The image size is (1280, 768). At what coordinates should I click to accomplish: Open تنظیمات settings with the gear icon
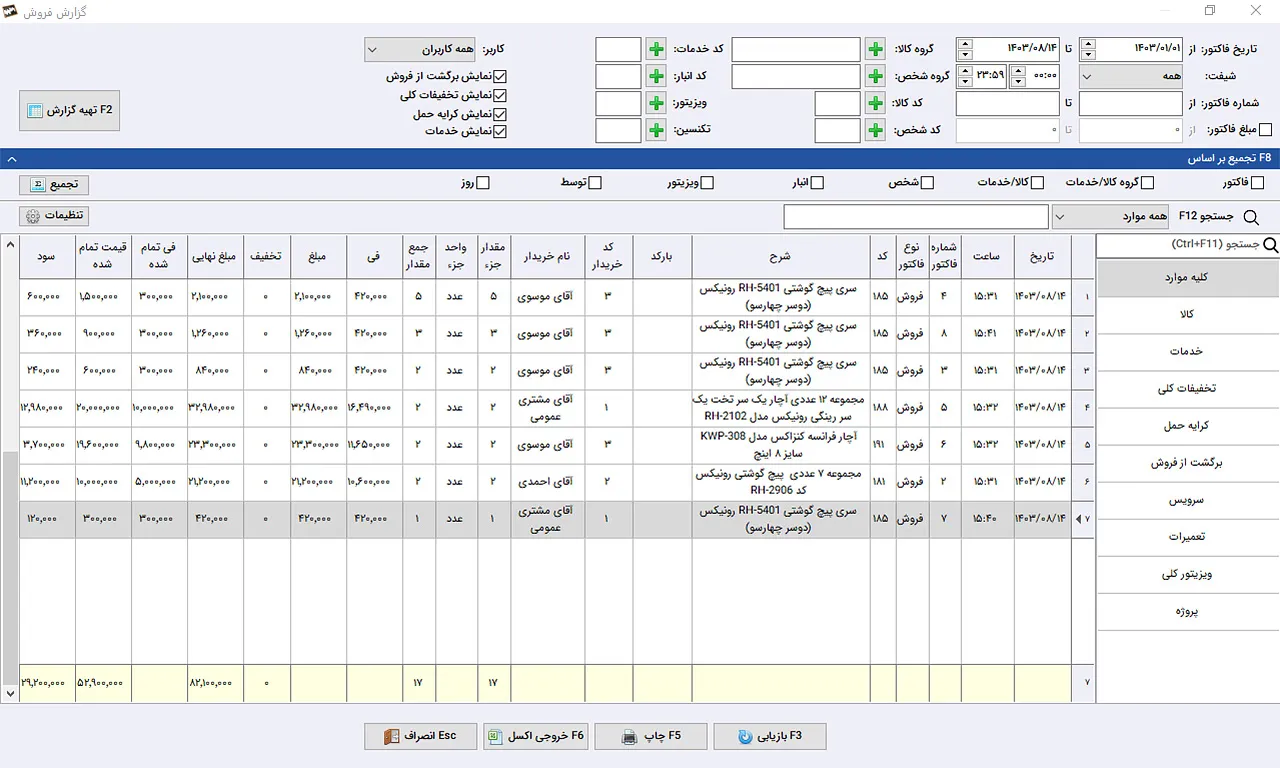pyautogui.click(x=54, y=216)
